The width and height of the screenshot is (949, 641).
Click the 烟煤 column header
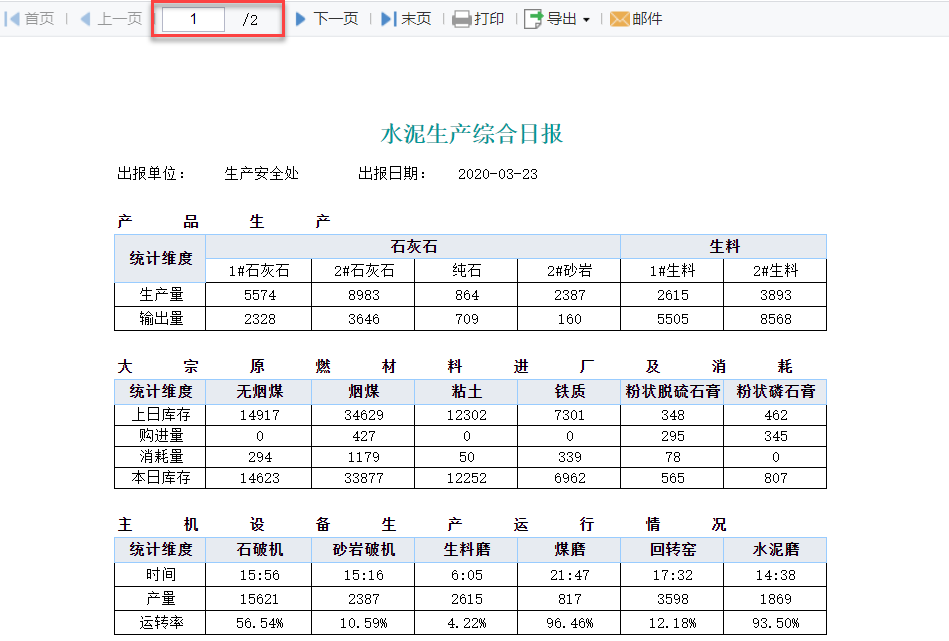coord(363,392)
